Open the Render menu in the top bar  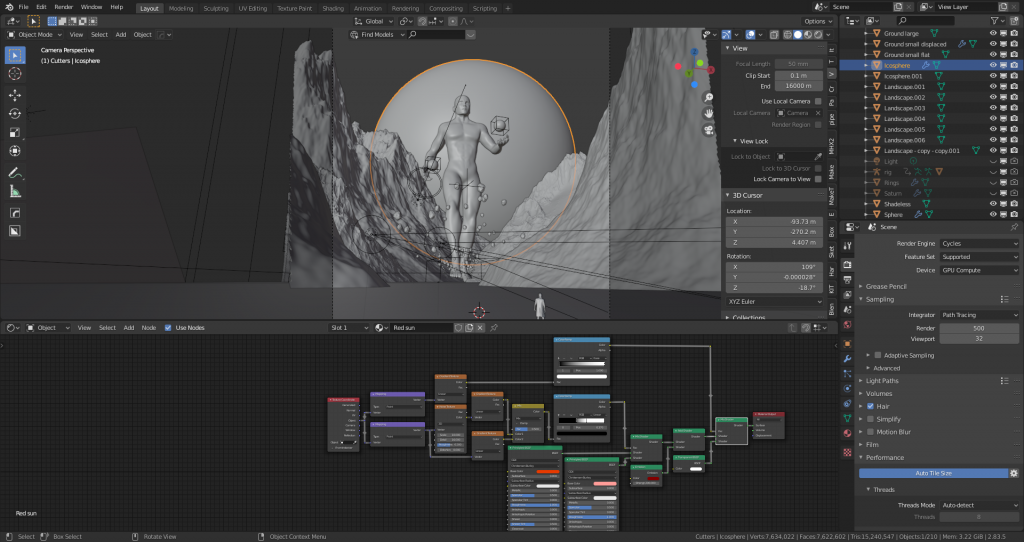pos(63,7)
